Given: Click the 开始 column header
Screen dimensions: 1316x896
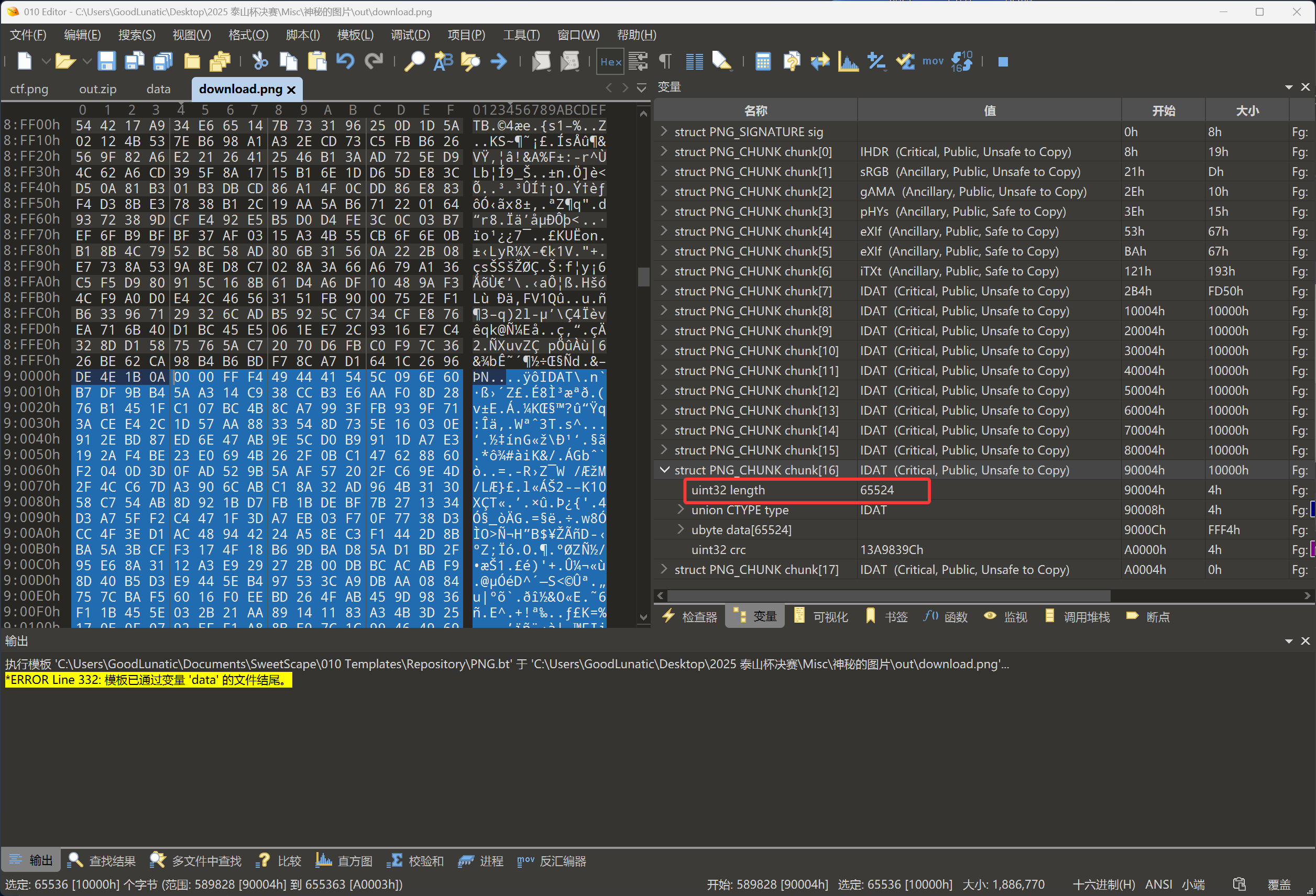Looking at the screenshot, I should pyautogui.click(x=1163, y=110).
